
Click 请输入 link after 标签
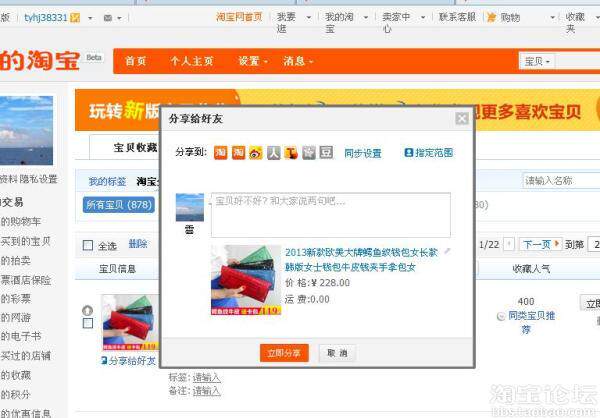(x=207, y=377)
